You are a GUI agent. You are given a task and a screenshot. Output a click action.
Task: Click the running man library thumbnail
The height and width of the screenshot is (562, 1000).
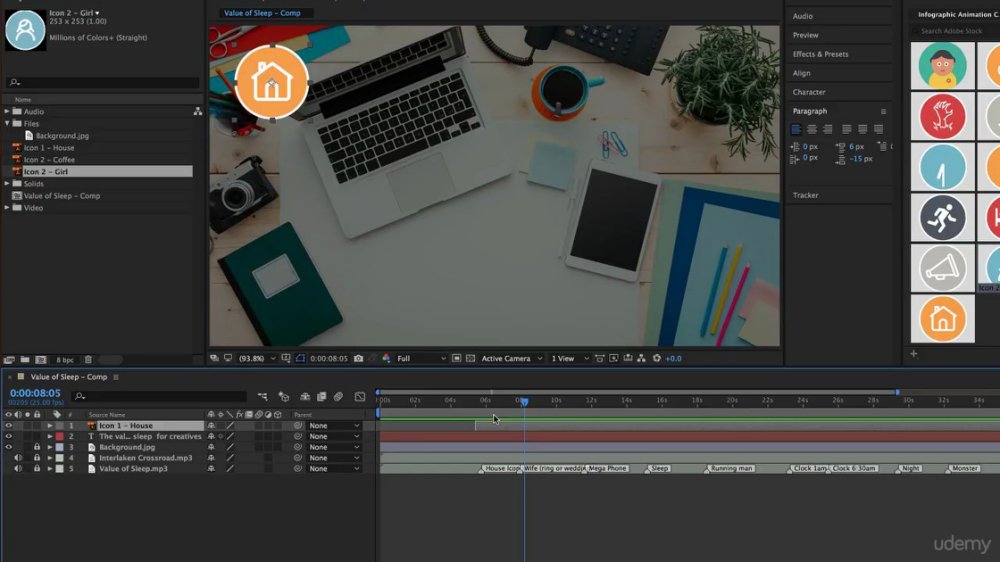[942, 218]
